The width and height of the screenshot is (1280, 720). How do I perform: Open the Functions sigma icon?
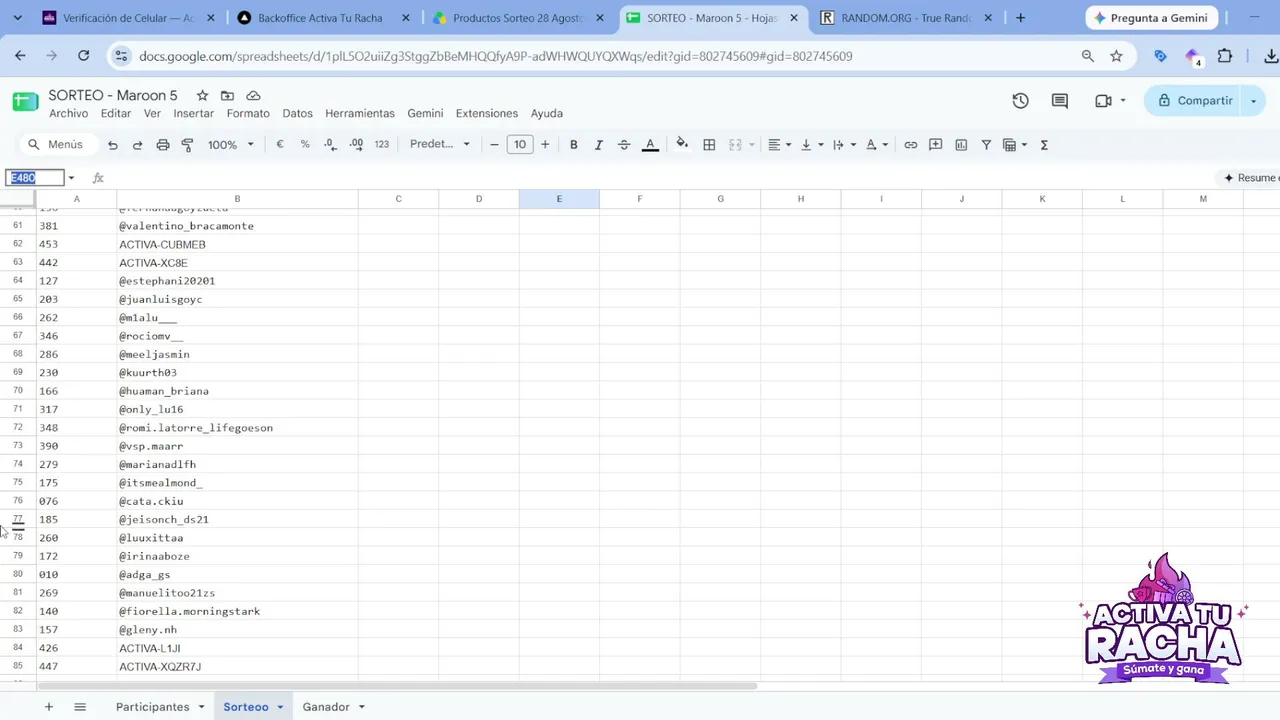click(x=1044, y=145)
